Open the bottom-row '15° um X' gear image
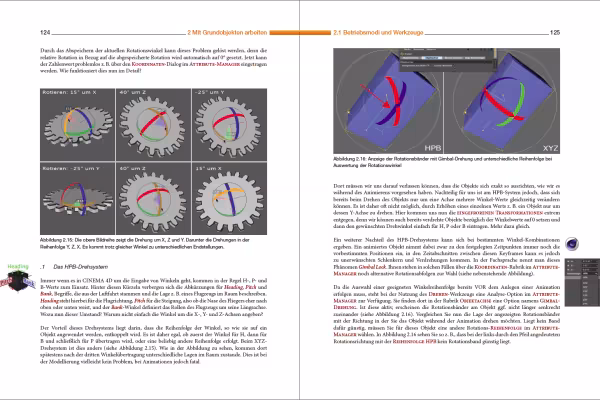Viewport: 600px width, 400px height. point(229,199)
